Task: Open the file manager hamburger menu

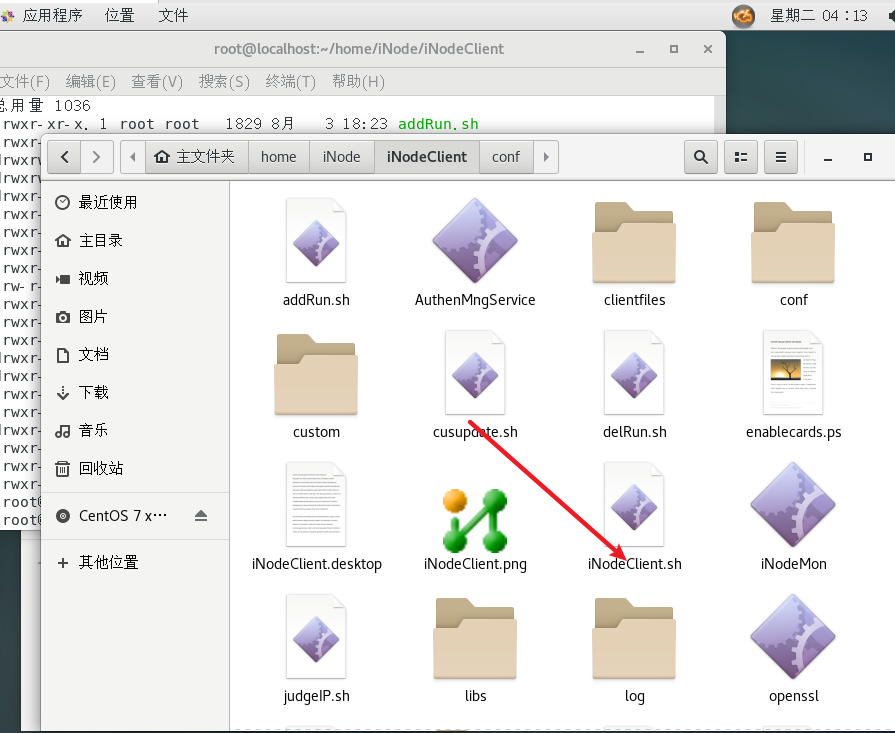Action: 780,157
